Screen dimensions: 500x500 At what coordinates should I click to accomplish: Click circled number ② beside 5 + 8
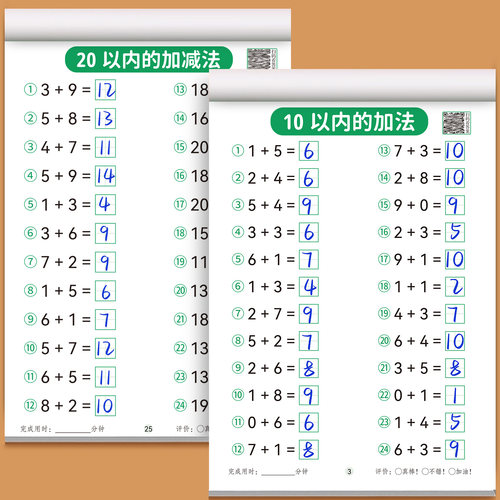30,118
